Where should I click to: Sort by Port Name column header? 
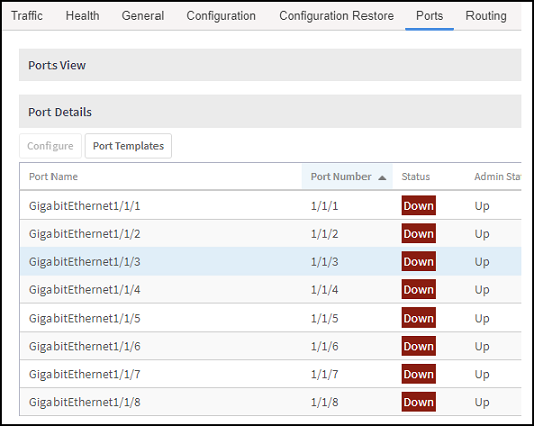pos(53,176)
